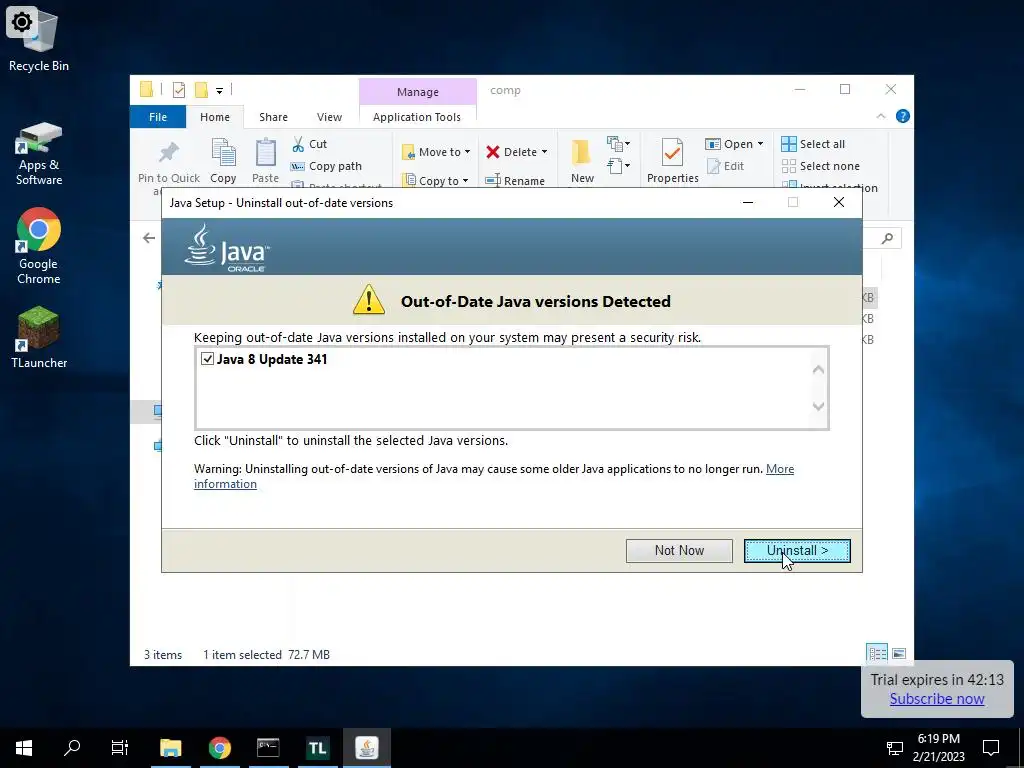Open the Easy access dropdown icon
Viewport: 1024px width, 768px height.
coord(618,165)
